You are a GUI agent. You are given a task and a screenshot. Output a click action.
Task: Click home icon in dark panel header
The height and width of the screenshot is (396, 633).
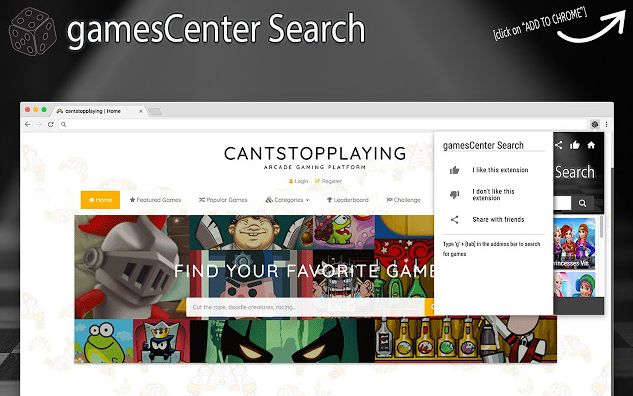pos(591,145)
